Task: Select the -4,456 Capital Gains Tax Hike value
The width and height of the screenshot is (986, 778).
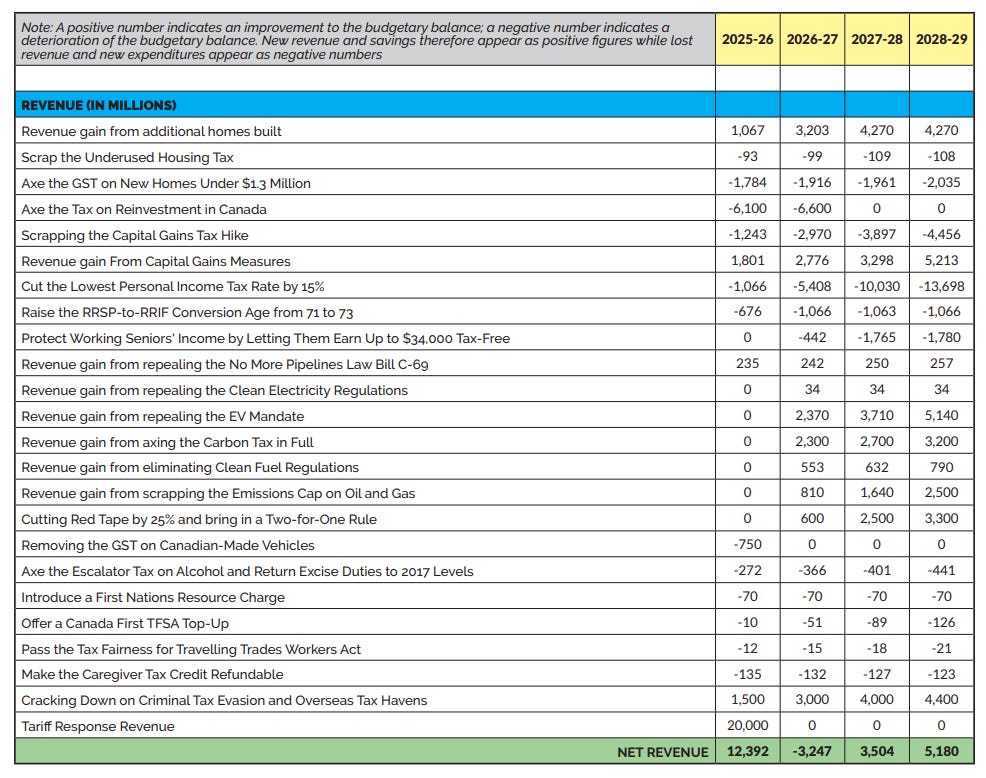Action: pos(941,234)
